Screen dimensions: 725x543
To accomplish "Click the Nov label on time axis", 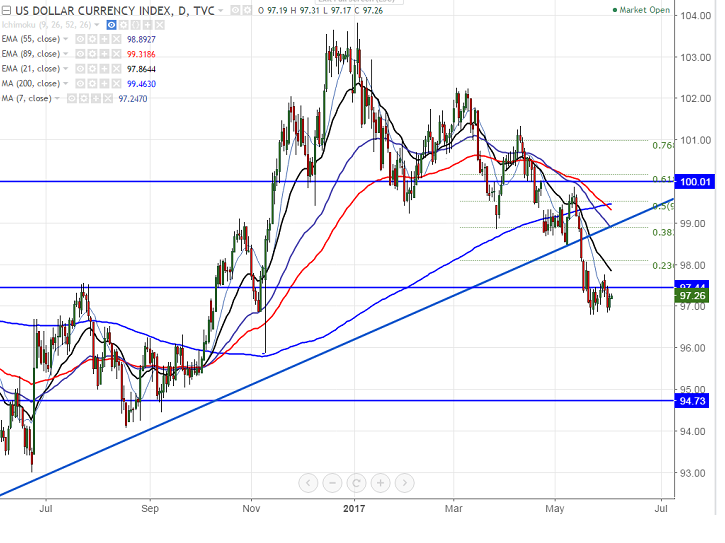I will pos(251,509).
